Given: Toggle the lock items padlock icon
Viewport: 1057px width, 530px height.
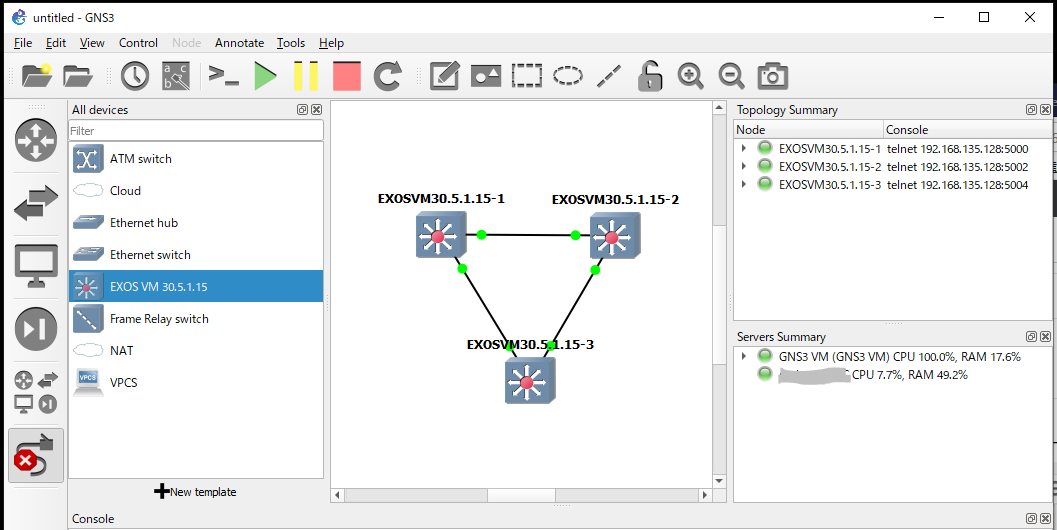Looking at the screenshot, I should [x=650, y=76].
